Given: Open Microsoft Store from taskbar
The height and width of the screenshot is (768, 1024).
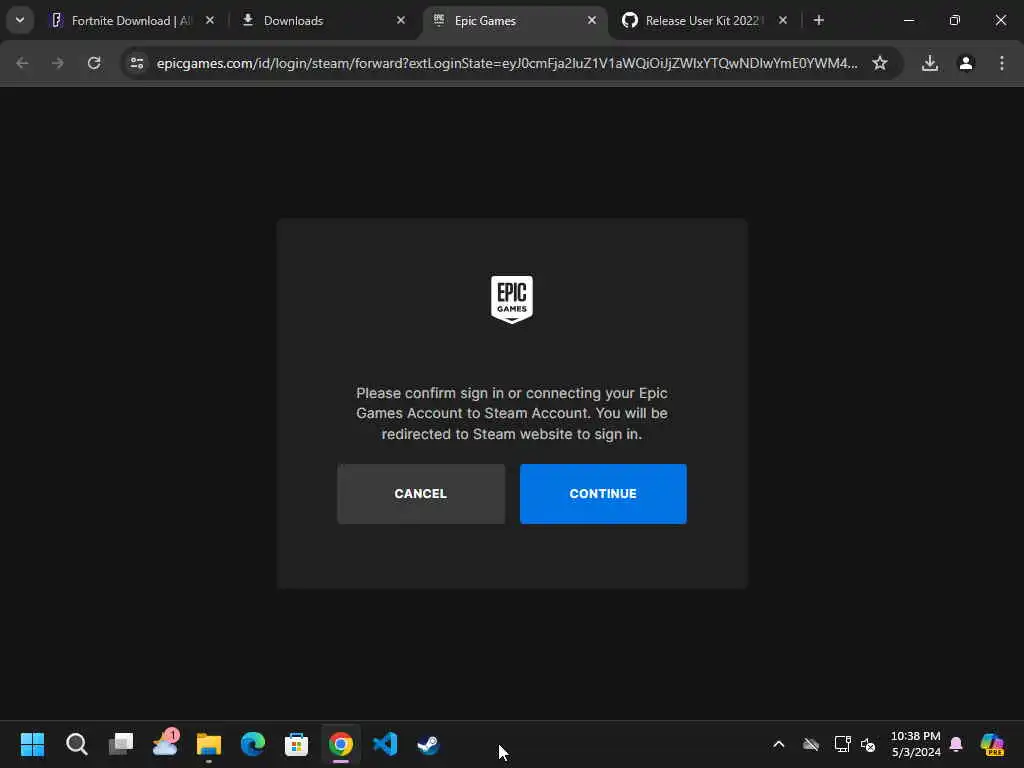Looking at the screenshot, I should pyautogui.click(x=296, y=744).
